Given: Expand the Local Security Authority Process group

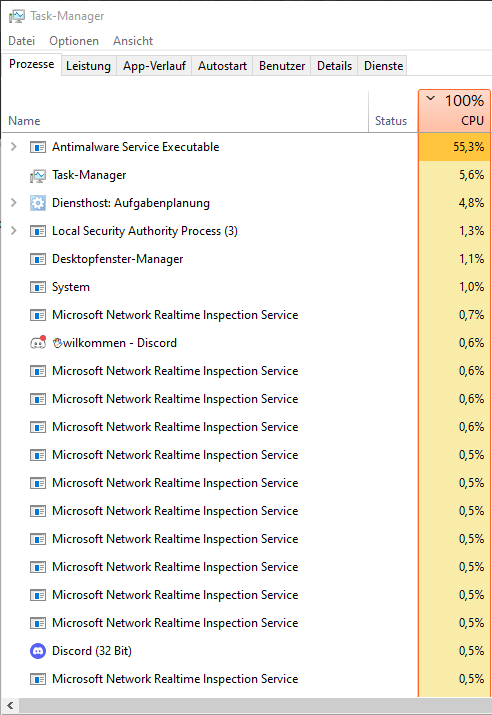Looking at the screenshot, I should pyautogui.click(x=14, y=231).
